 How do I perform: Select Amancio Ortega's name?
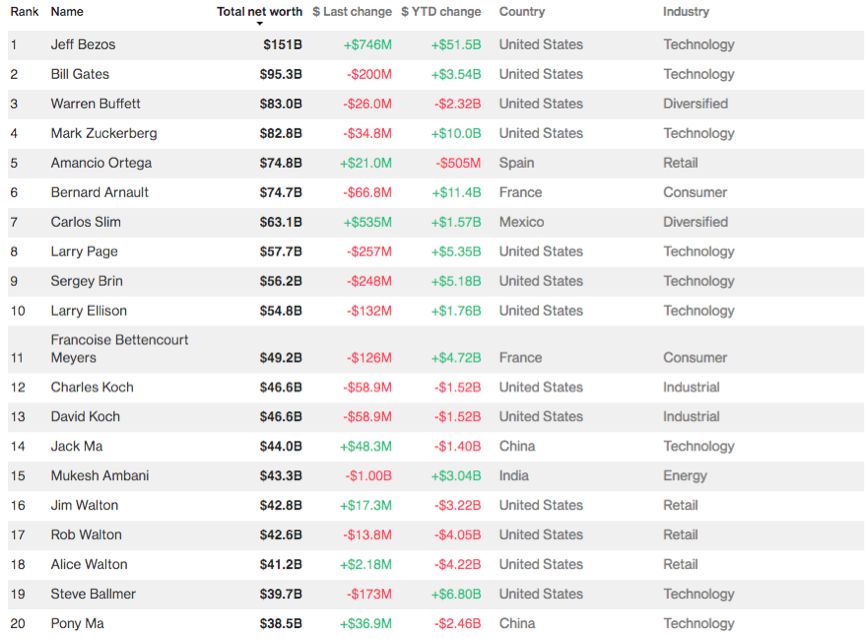click(x=101, y=163)
